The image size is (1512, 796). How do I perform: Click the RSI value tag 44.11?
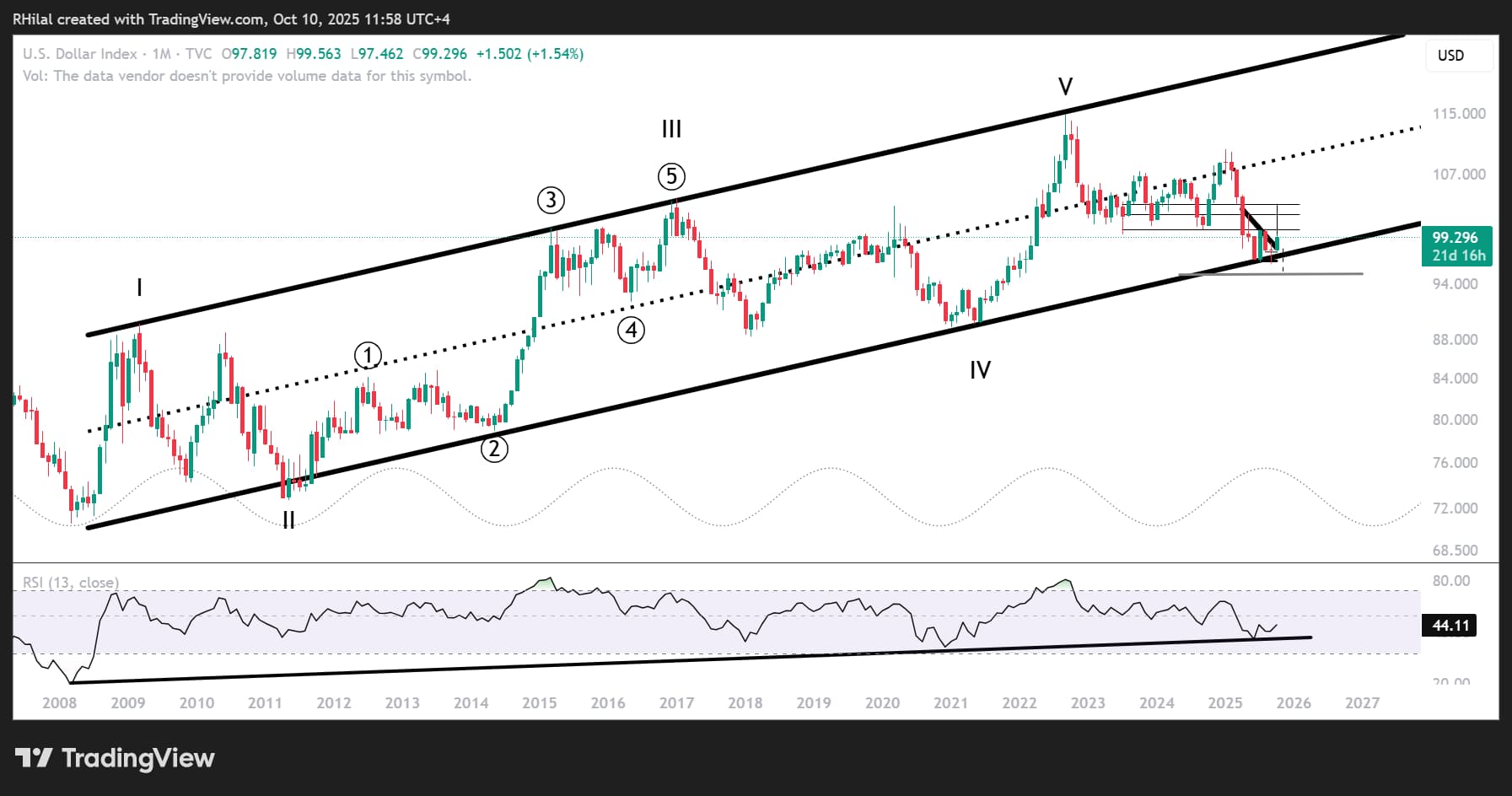click(x=1450, y=626)
